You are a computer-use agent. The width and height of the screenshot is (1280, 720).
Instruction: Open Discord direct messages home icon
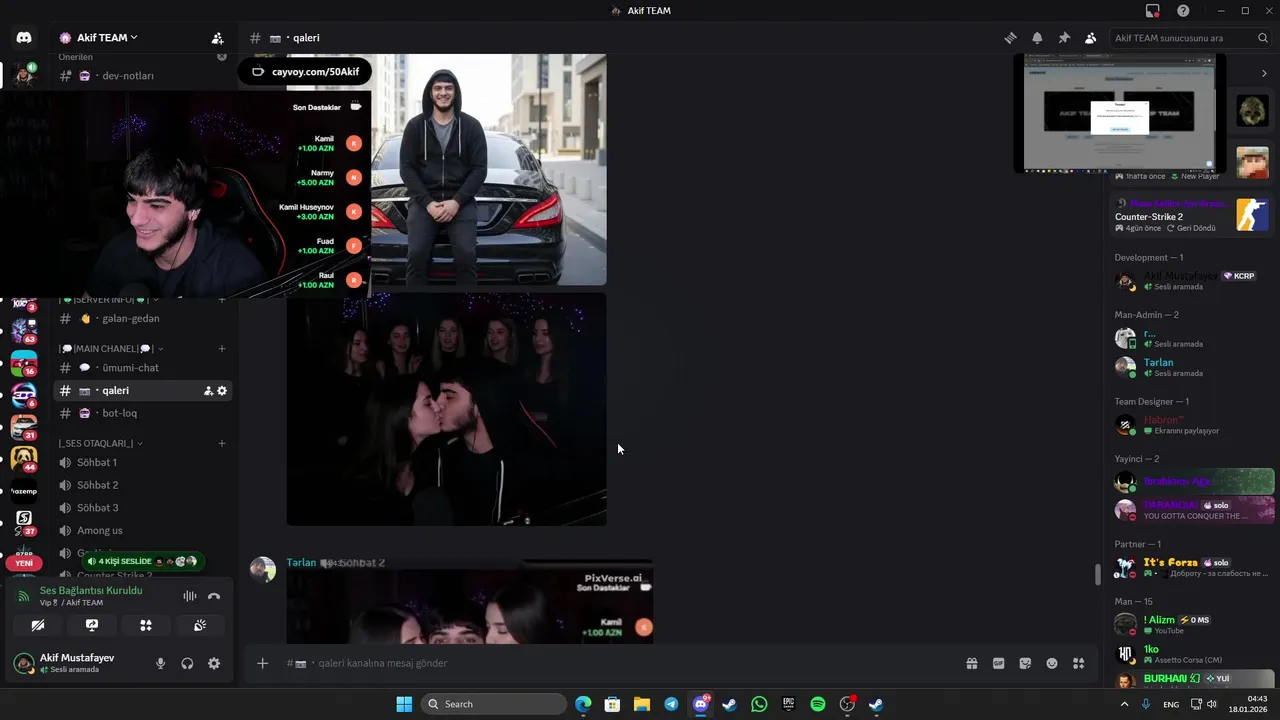coord(24,38)
